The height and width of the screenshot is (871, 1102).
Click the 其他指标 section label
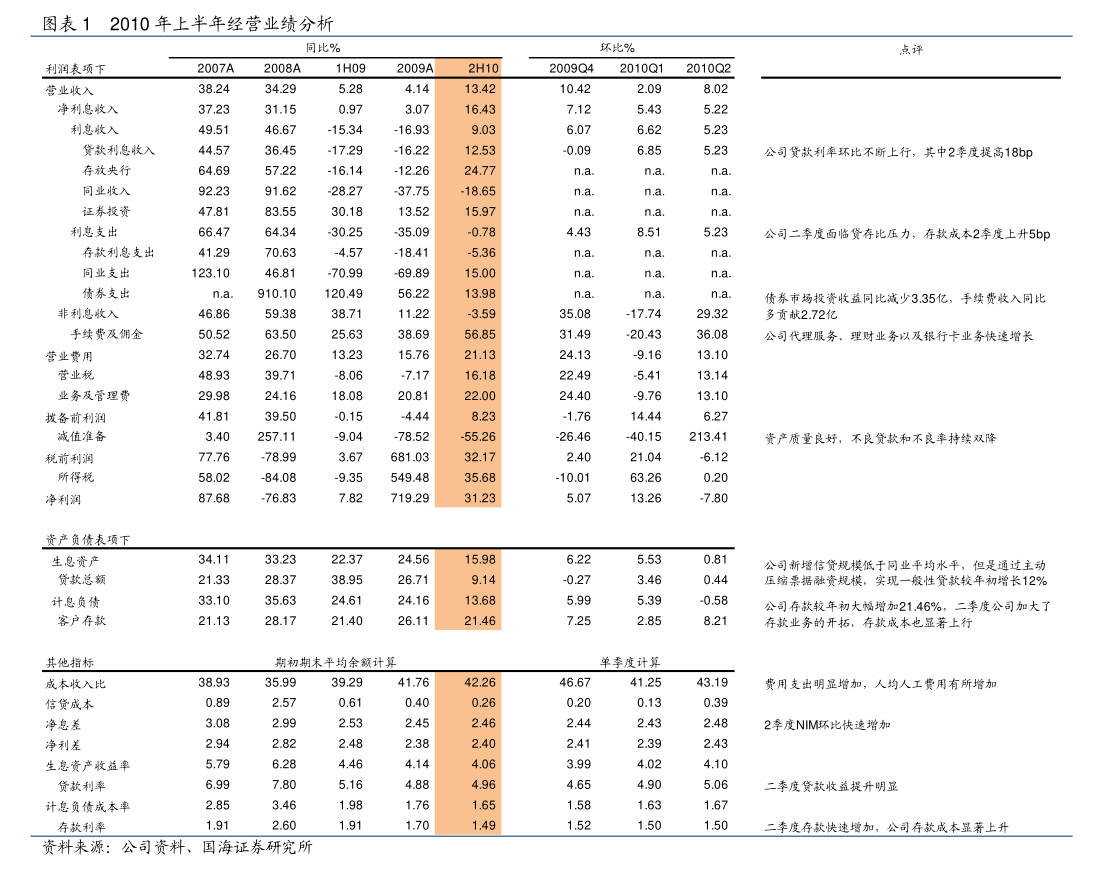coord(64,660)
